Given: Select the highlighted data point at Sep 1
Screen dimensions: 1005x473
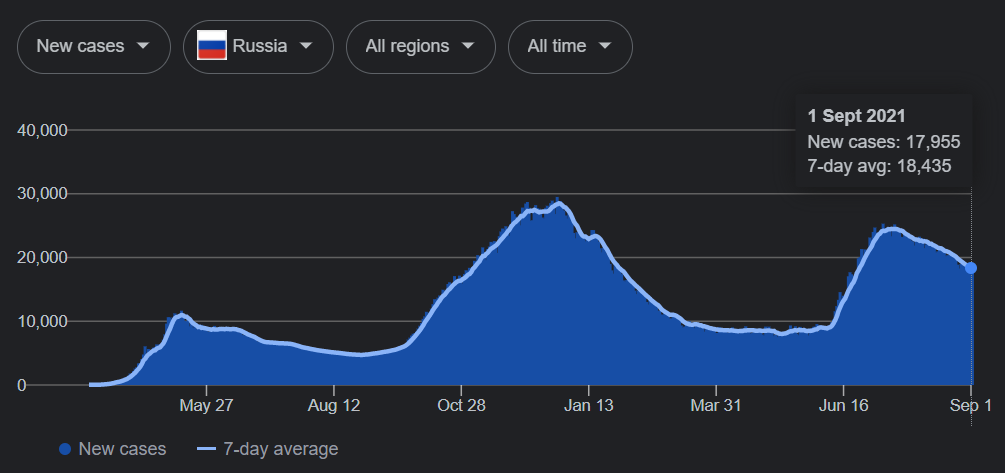Looking at the screenshot, I should (x=971, y=267).
